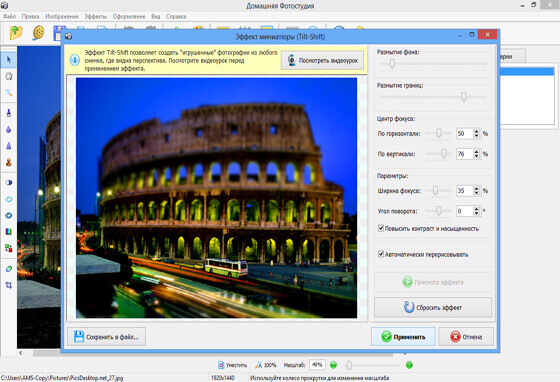
Task: Select the arrow pointer tool in left toolbar
Action: click(x=9, y=60)
